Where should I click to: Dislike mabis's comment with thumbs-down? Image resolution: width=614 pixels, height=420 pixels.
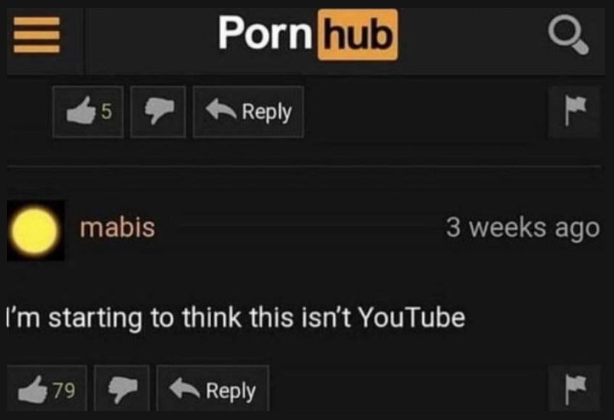(122, 389)
